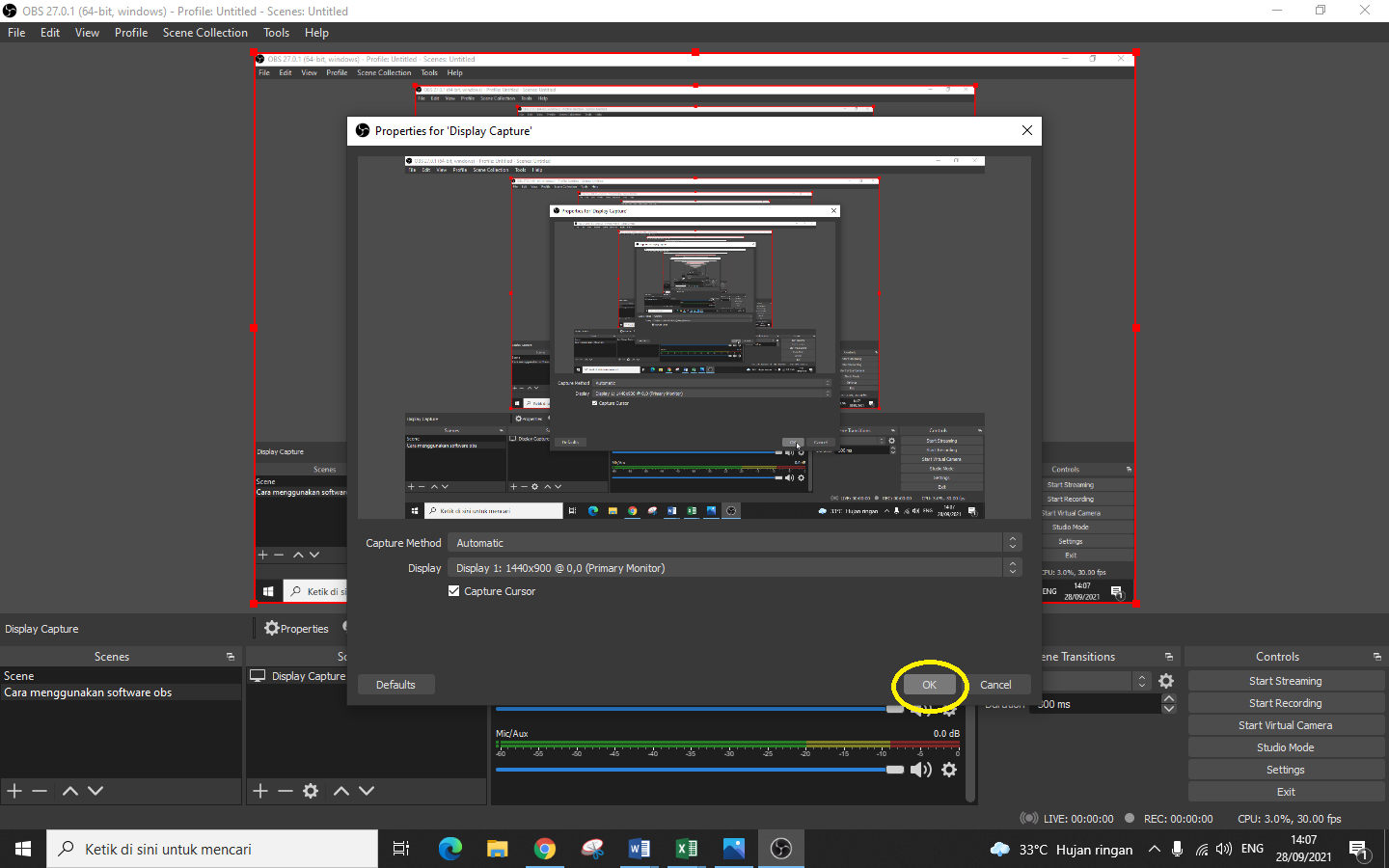
Task: Move the selected scene down
Action: tap(95, 791)
